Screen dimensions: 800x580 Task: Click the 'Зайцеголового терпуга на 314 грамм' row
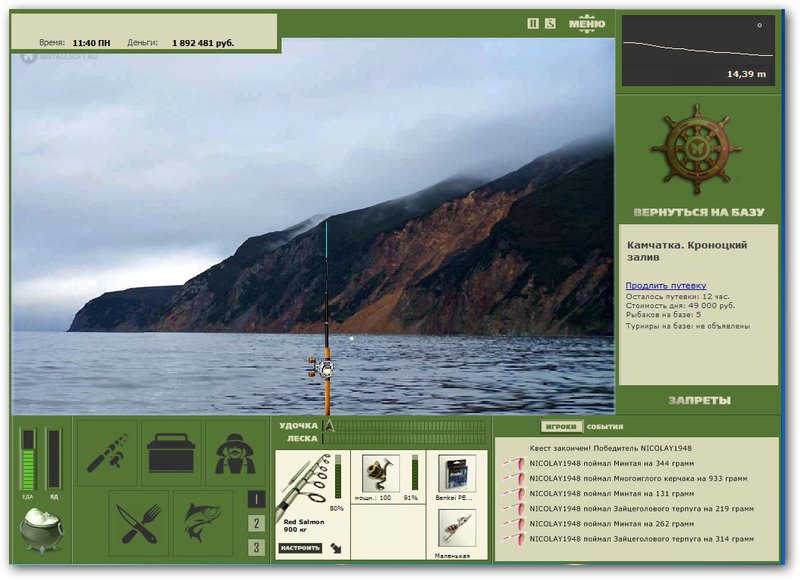coord(641,539)
